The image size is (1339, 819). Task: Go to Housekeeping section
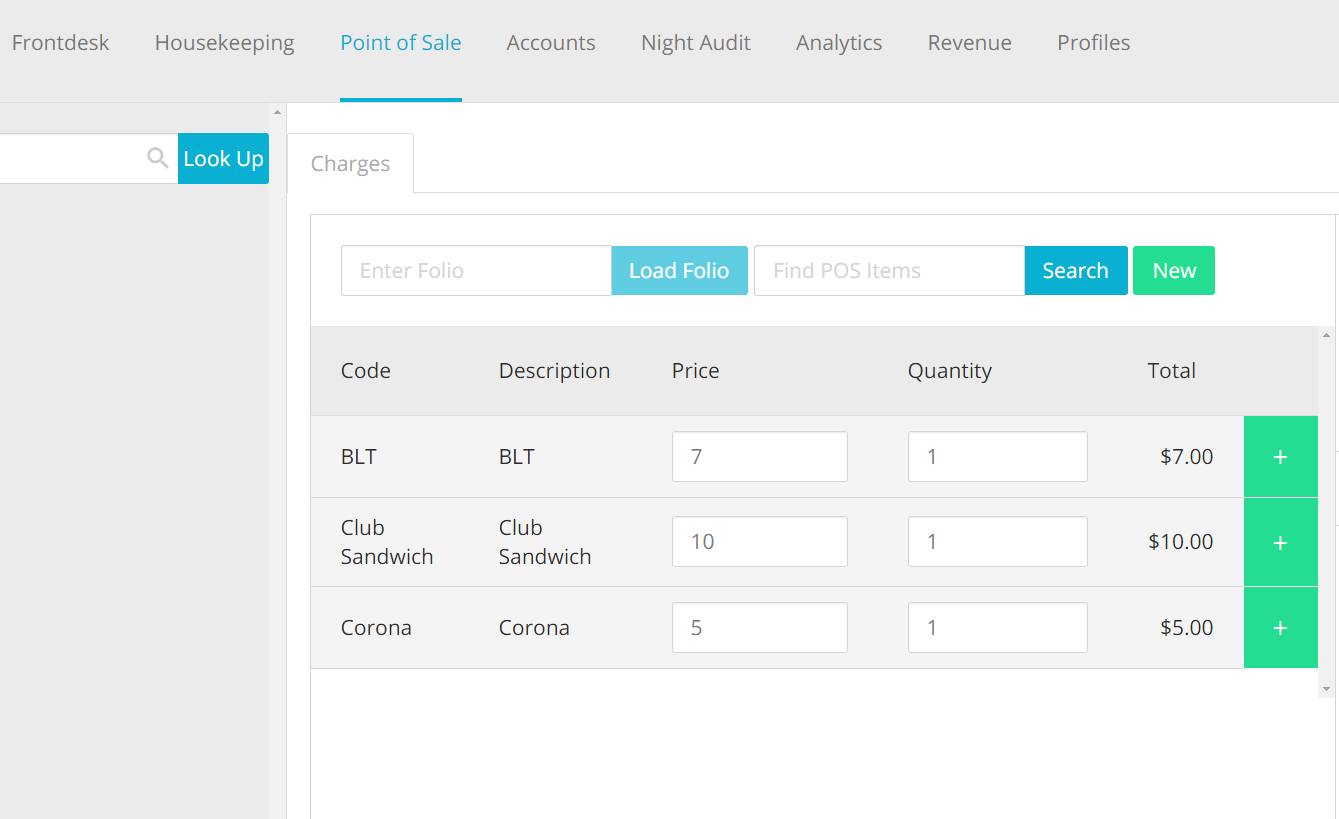[x=225, y=43]
